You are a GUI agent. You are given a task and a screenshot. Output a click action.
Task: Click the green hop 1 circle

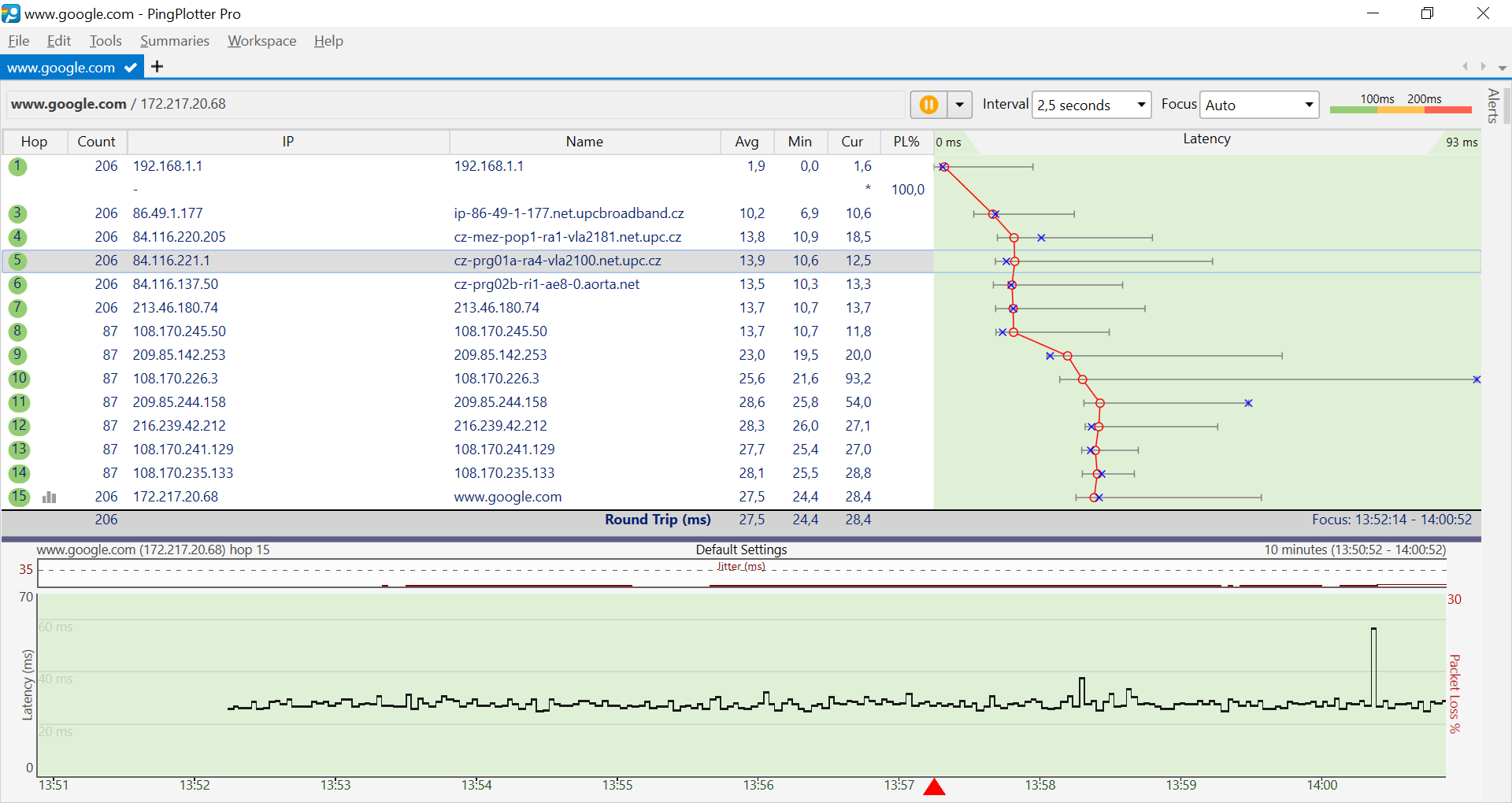pos(17,166)
